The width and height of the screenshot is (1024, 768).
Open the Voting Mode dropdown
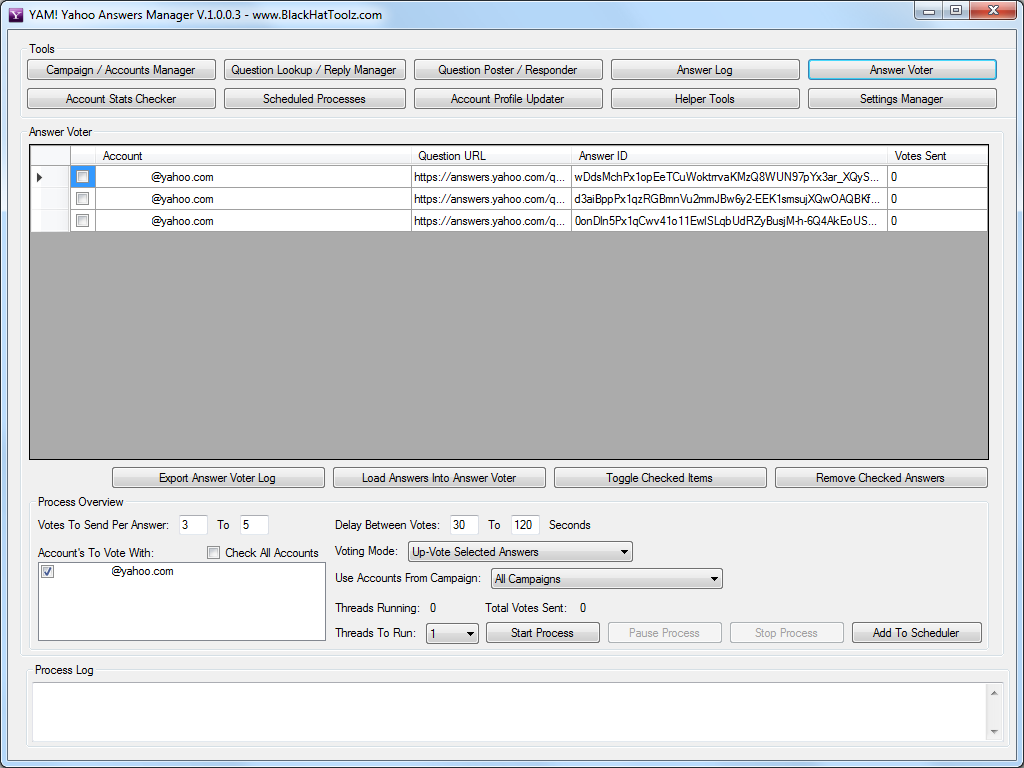(x=520, y=552)
